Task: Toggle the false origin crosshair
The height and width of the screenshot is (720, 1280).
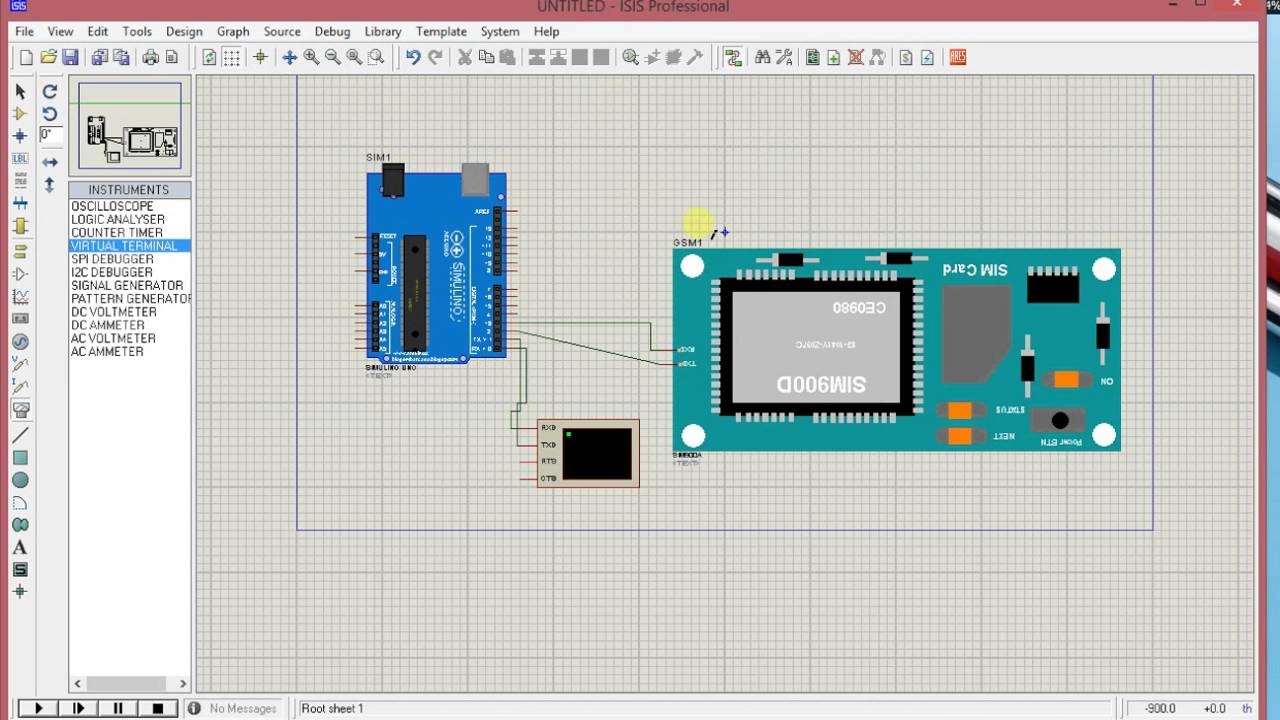Action: click(x=260, y=57)
